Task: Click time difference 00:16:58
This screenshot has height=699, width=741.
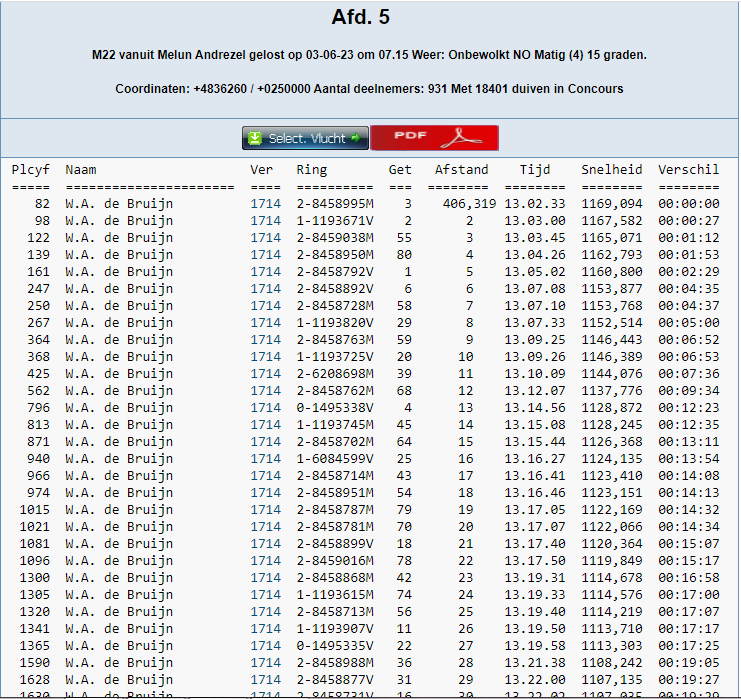Action: (x=689, y=578)
